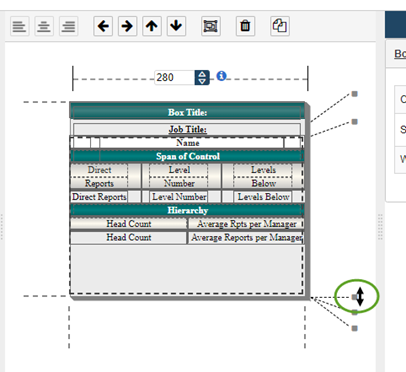Select the Level Number value field
The image size is (406, 372).
pos(179,197)
